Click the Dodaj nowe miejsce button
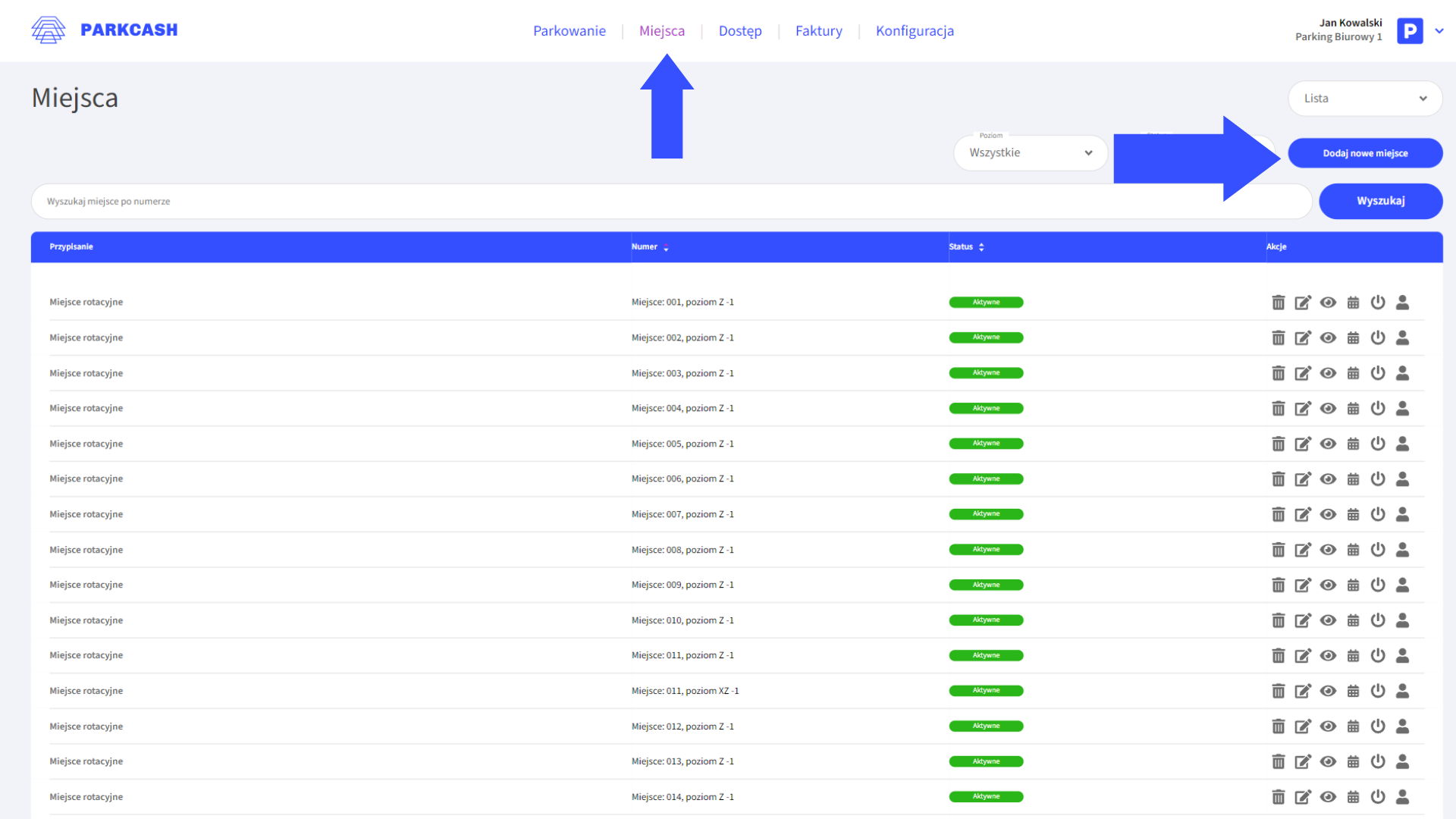This screenshot has height=819, width=1456. tap(1365, 153)
